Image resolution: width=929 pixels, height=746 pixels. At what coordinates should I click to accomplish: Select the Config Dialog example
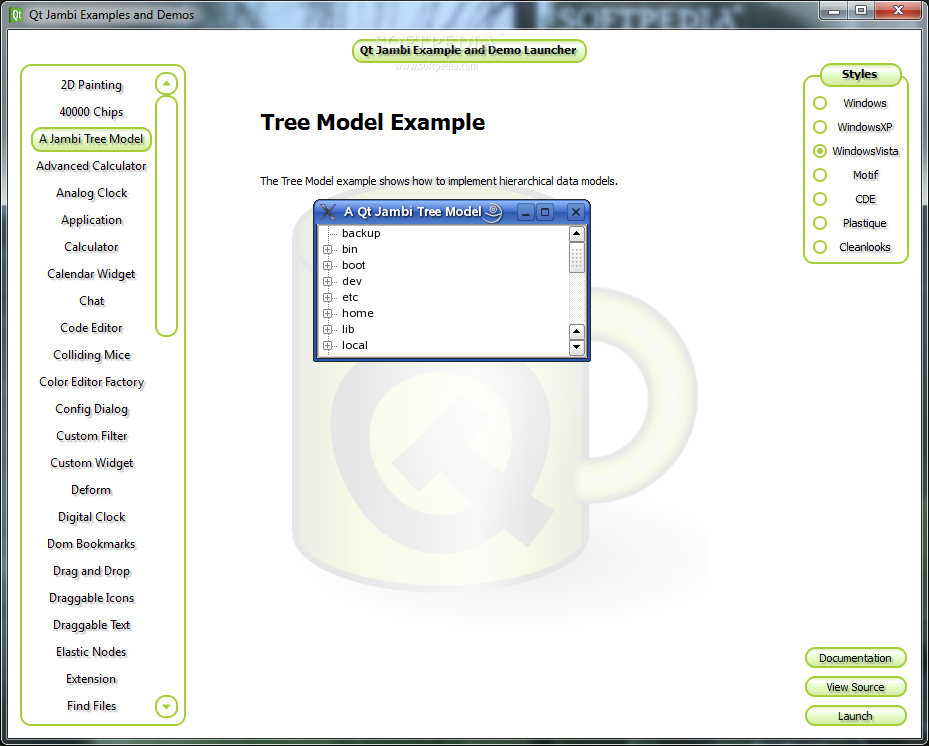coord(91,409)
